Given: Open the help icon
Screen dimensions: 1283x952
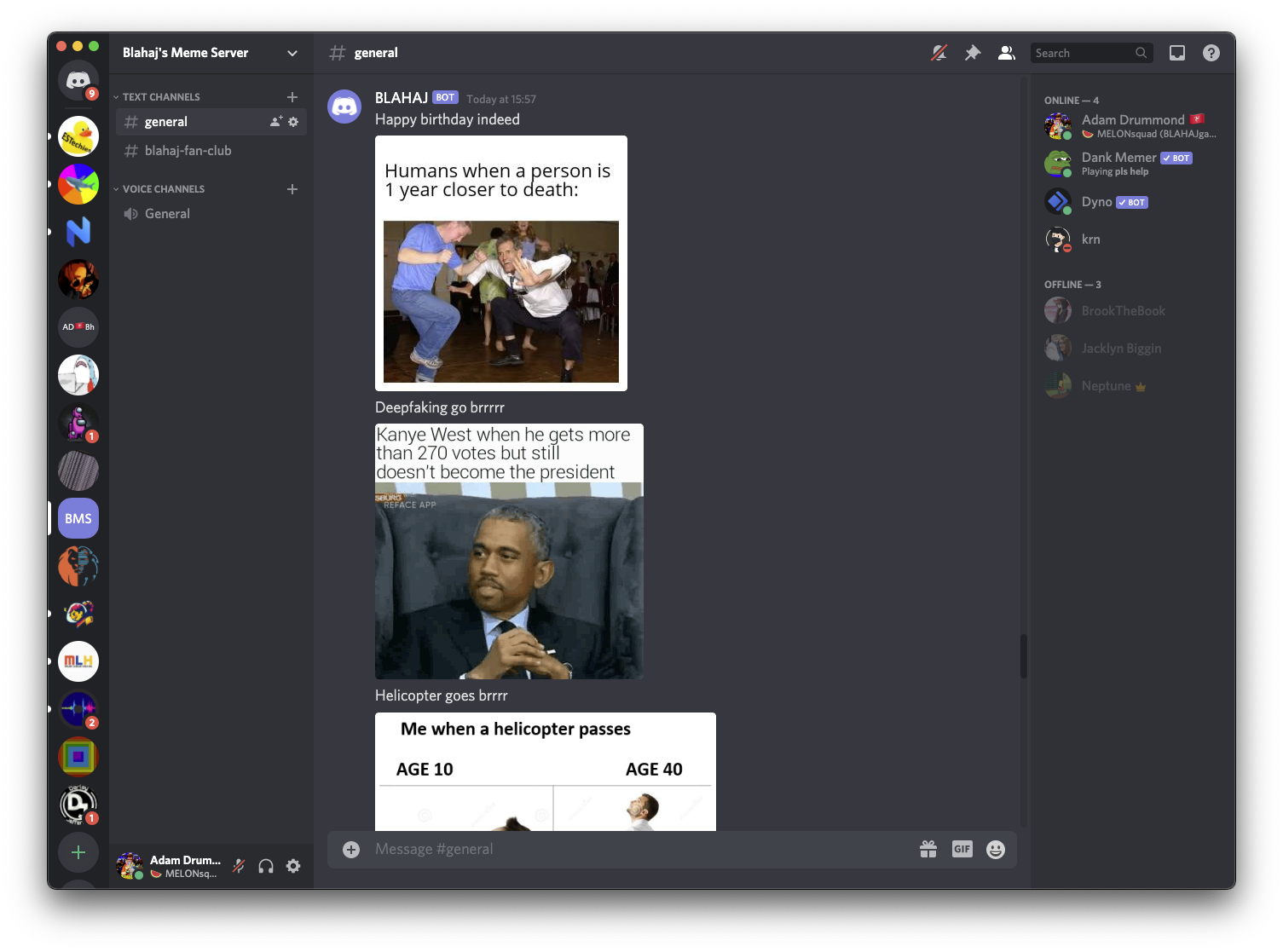Looking at the screenshot, I should 1211,53.
